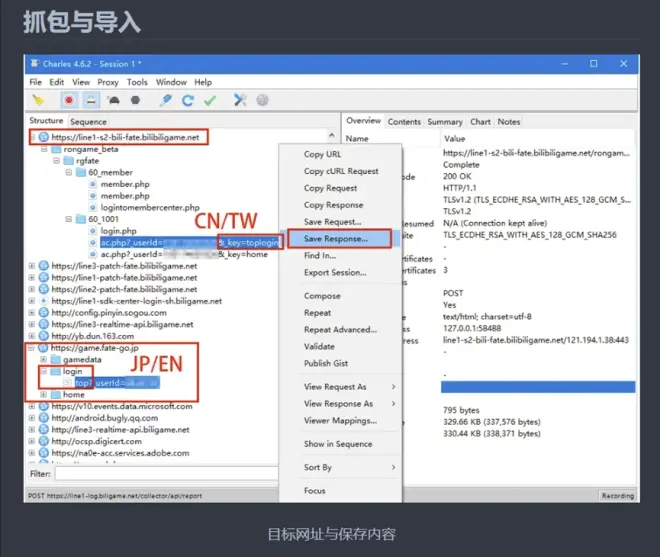Select http://config.pinyin.sogou.com host
Image resolution: width=660 pixels, height=557 pixels.
[x=109, y=312]
